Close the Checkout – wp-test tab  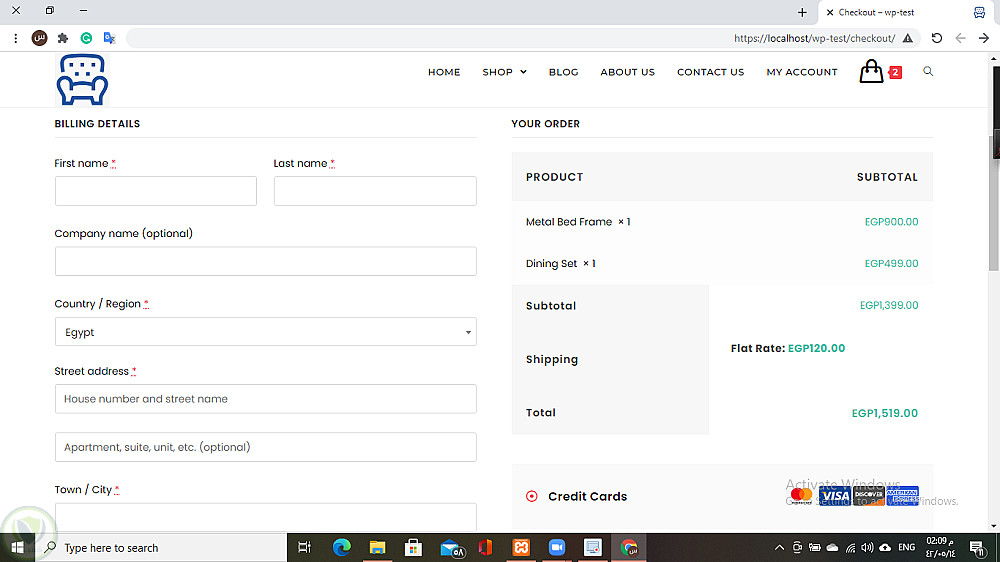tap(830, 12)
